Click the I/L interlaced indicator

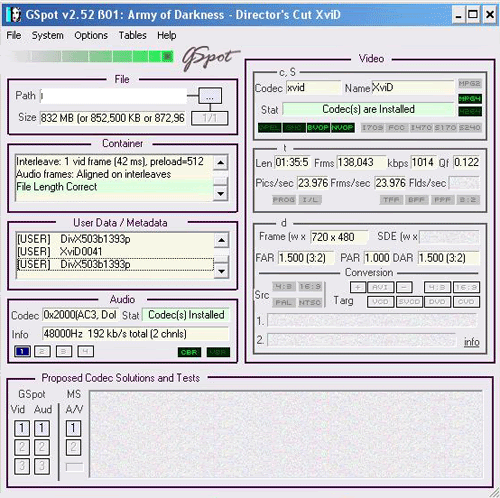coord(310,200)
